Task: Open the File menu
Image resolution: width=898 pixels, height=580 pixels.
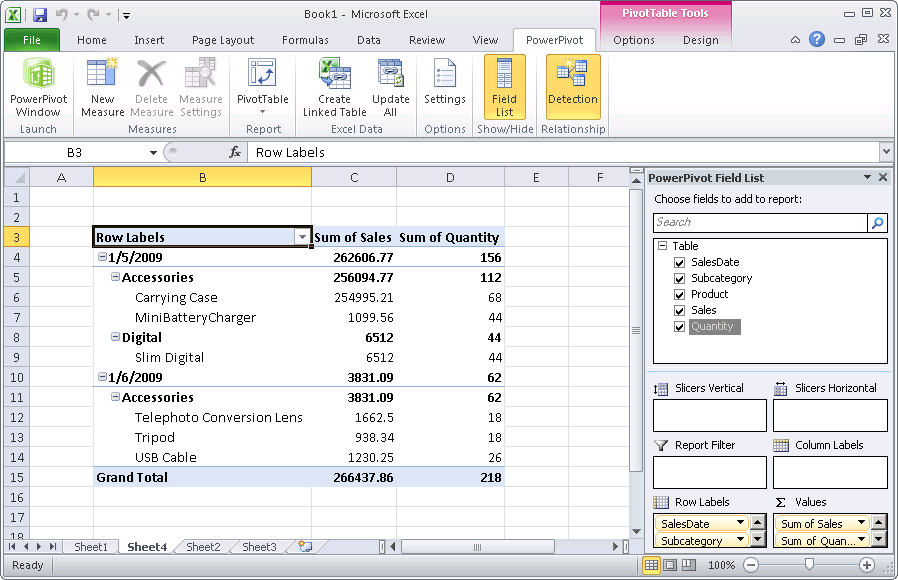Action: (32, 40)
